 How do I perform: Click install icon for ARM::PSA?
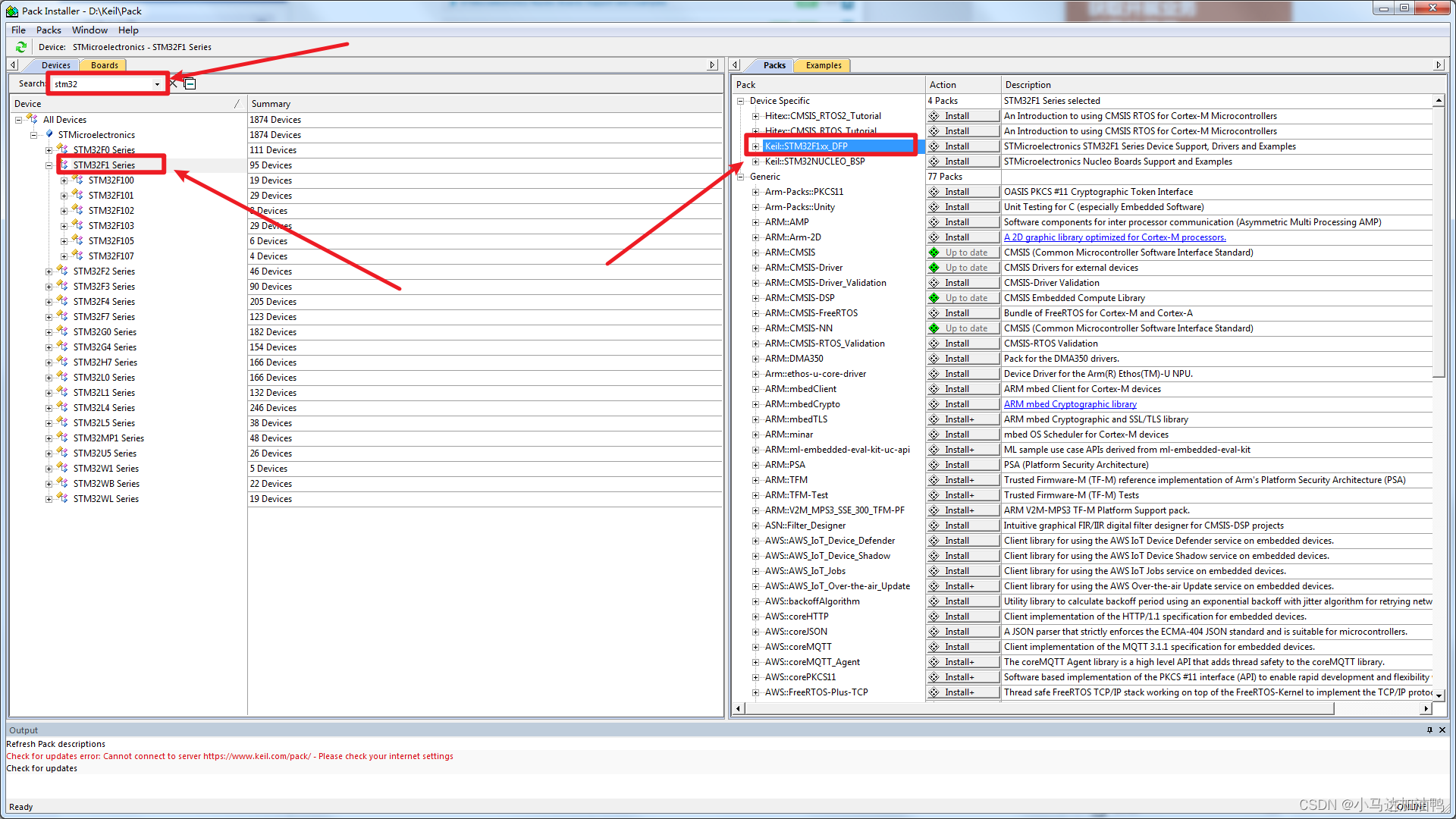click(x=934, y=465)
